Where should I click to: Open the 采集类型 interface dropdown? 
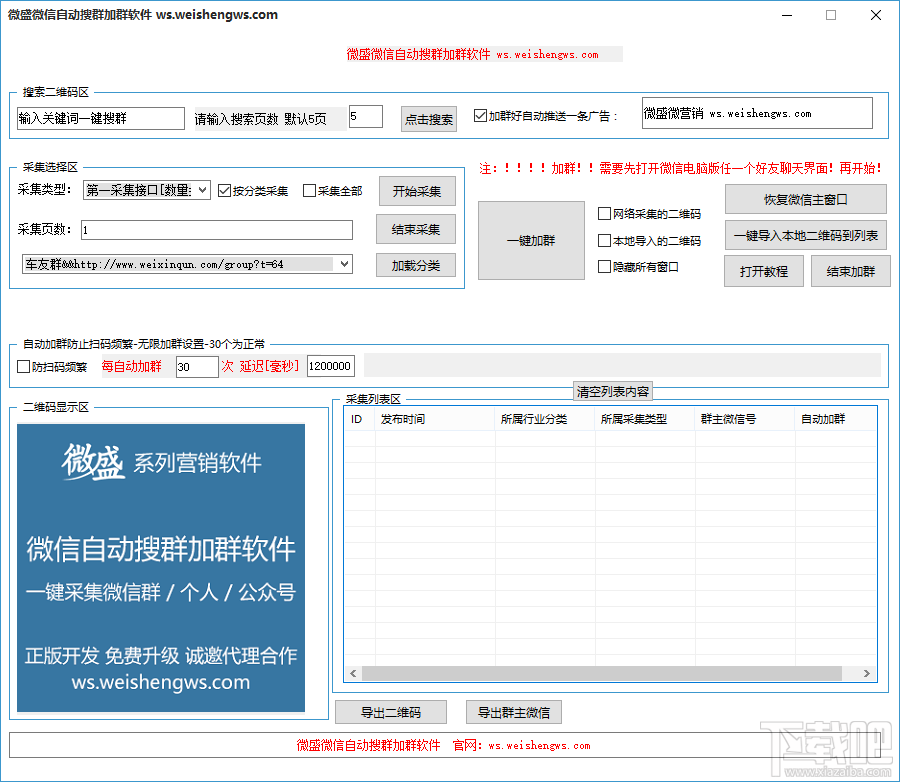point(147,190)
